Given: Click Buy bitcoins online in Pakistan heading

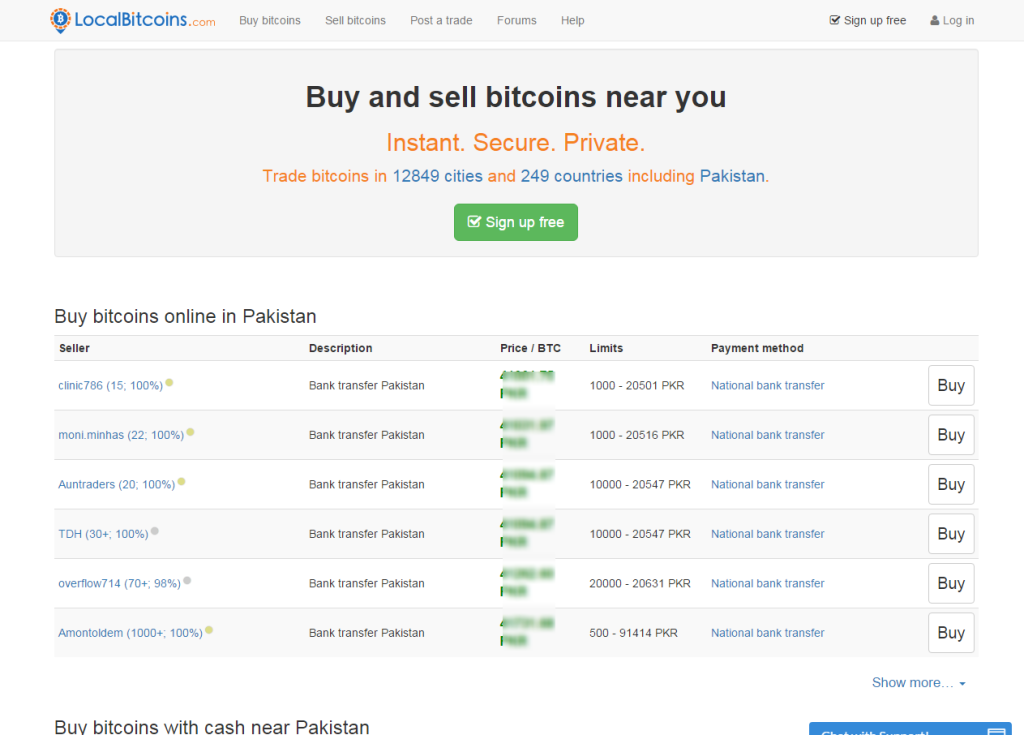Looking at the screenshot, I should tap(185, 316).
